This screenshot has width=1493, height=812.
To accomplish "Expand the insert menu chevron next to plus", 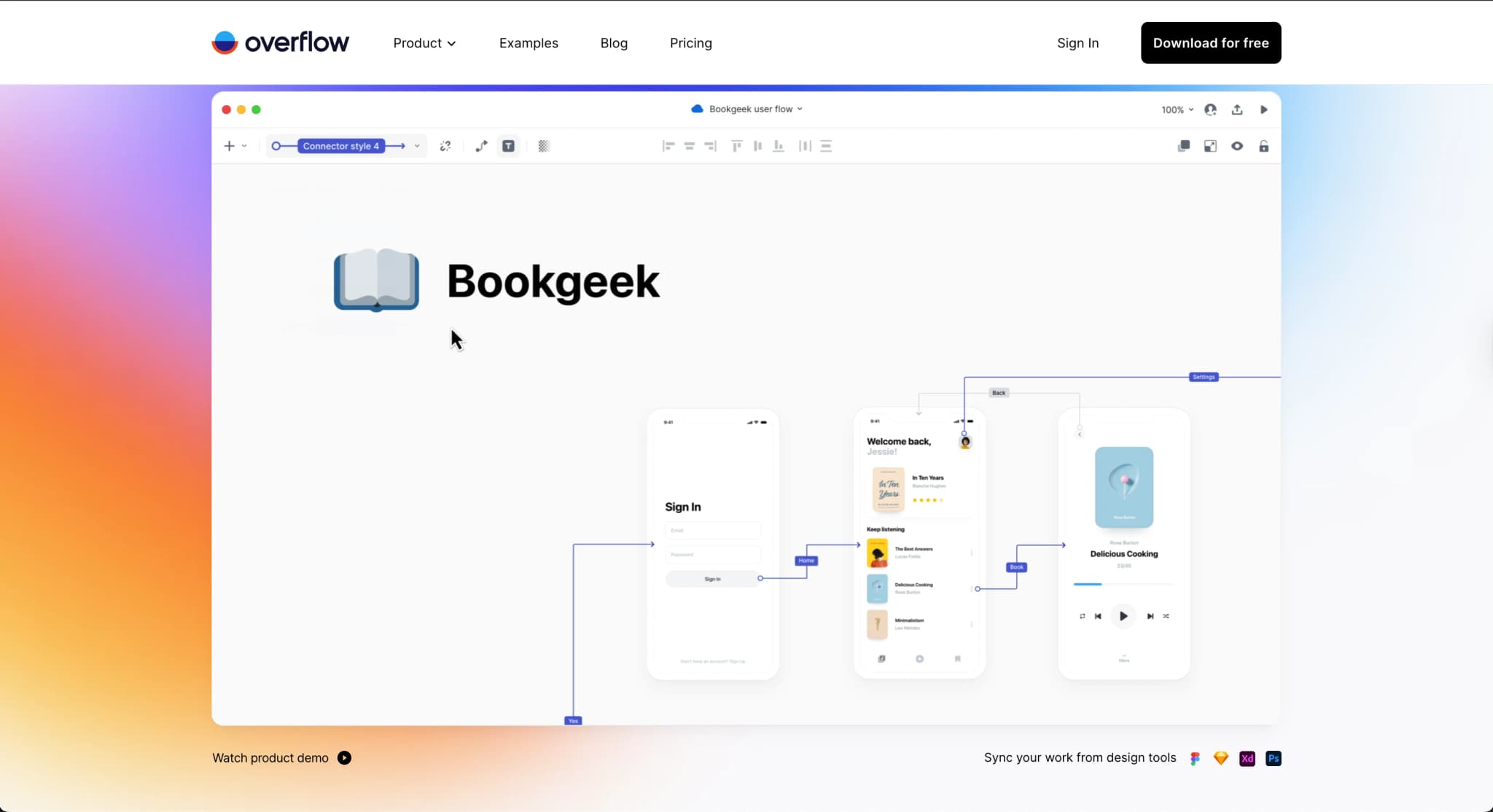I will tap(244, 146).
